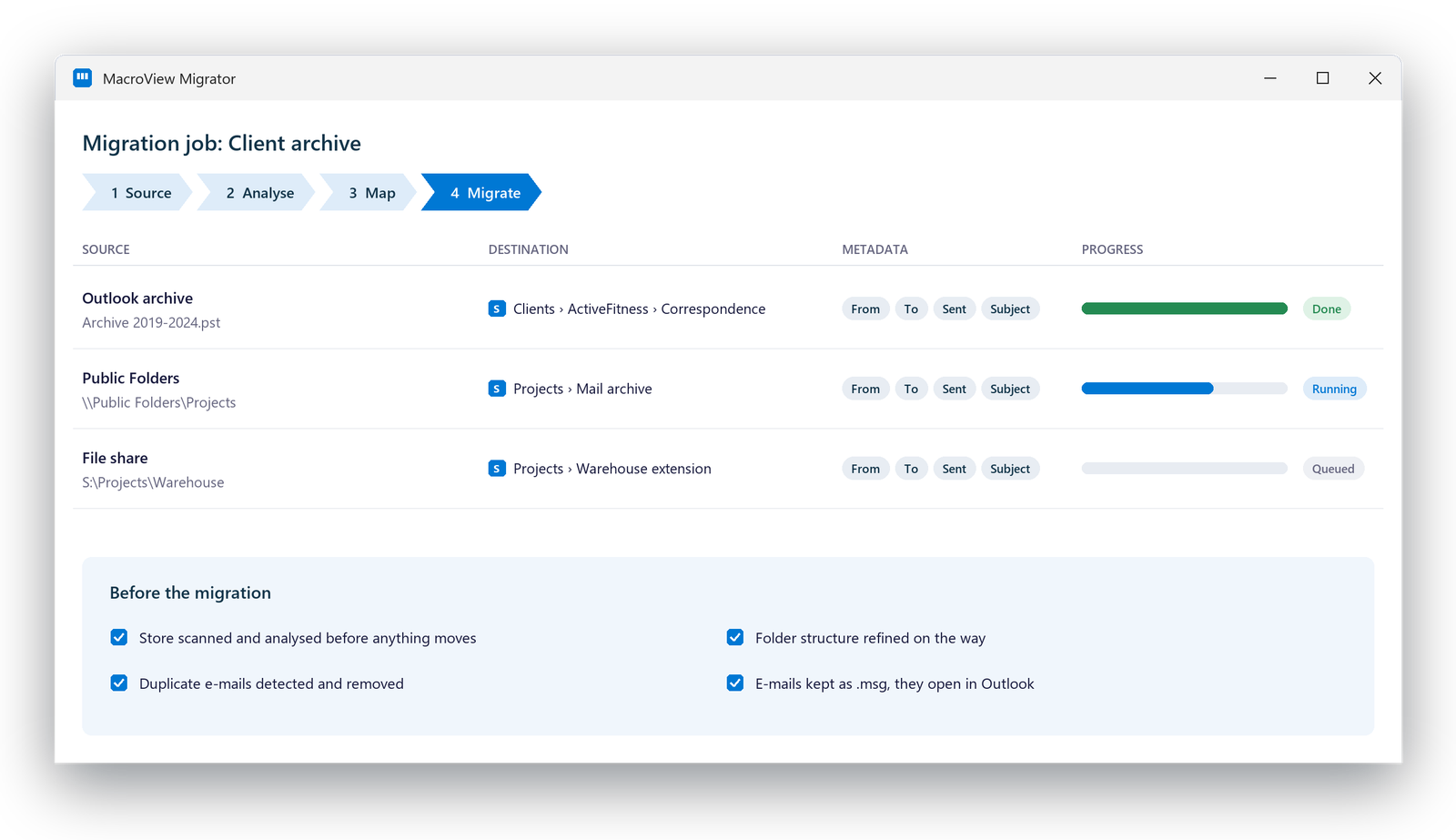The width and height of the screenshot is (1456, 840).
Task: Select the Public Folders source name
Action: (x=131, y=379)
